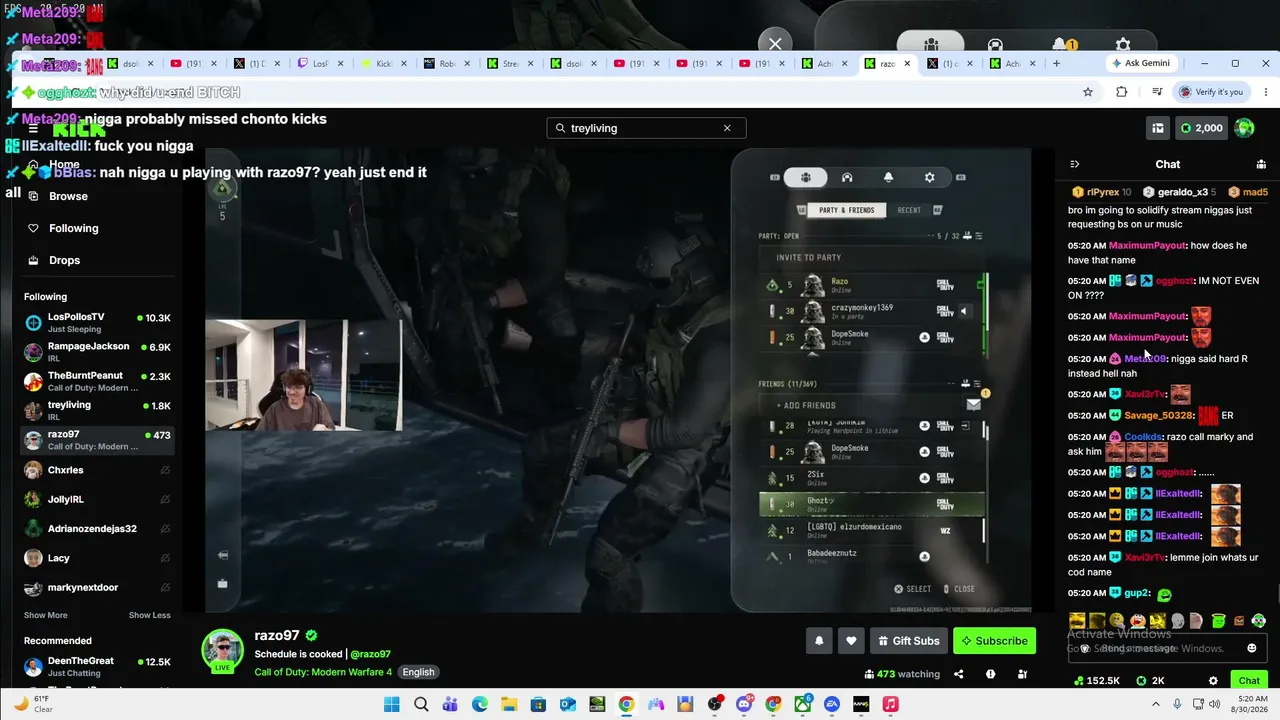Open LosPollosTV channel in Following list
The image size is (1280, 720).
coord(97,323)
